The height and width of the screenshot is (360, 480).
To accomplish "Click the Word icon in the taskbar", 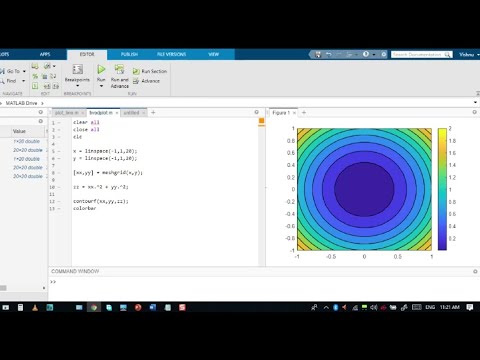I will coord(153,308).
